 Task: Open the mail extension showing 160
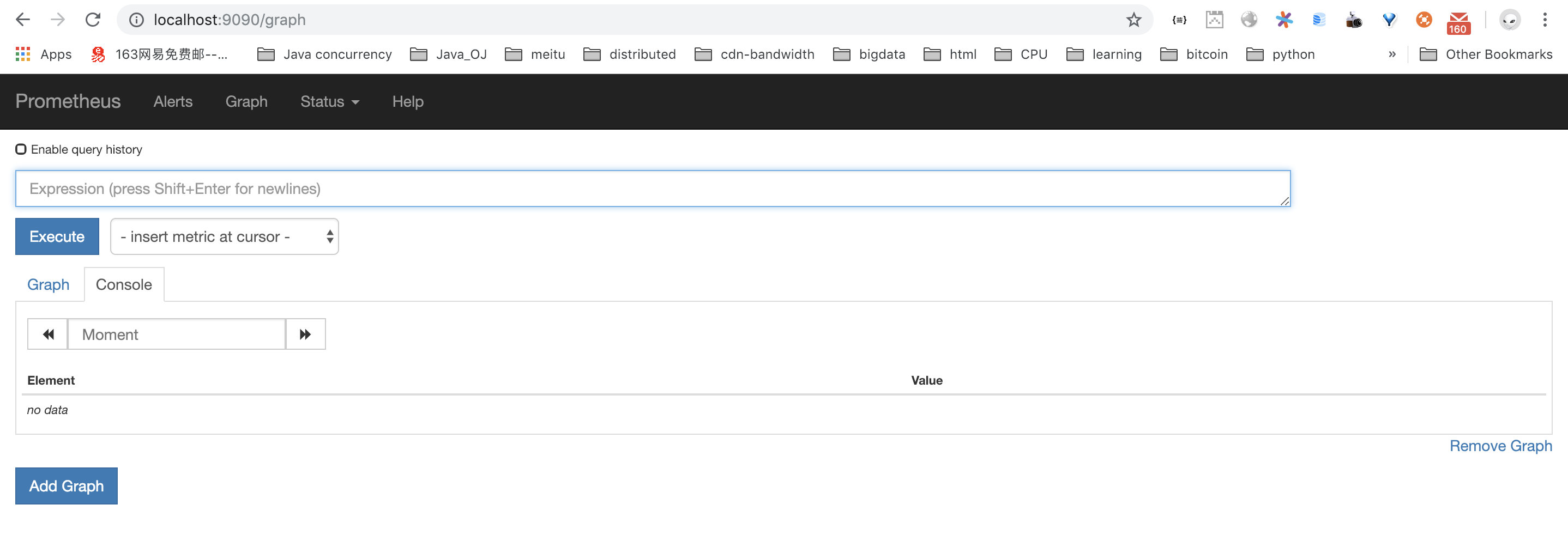point(1458,22)
